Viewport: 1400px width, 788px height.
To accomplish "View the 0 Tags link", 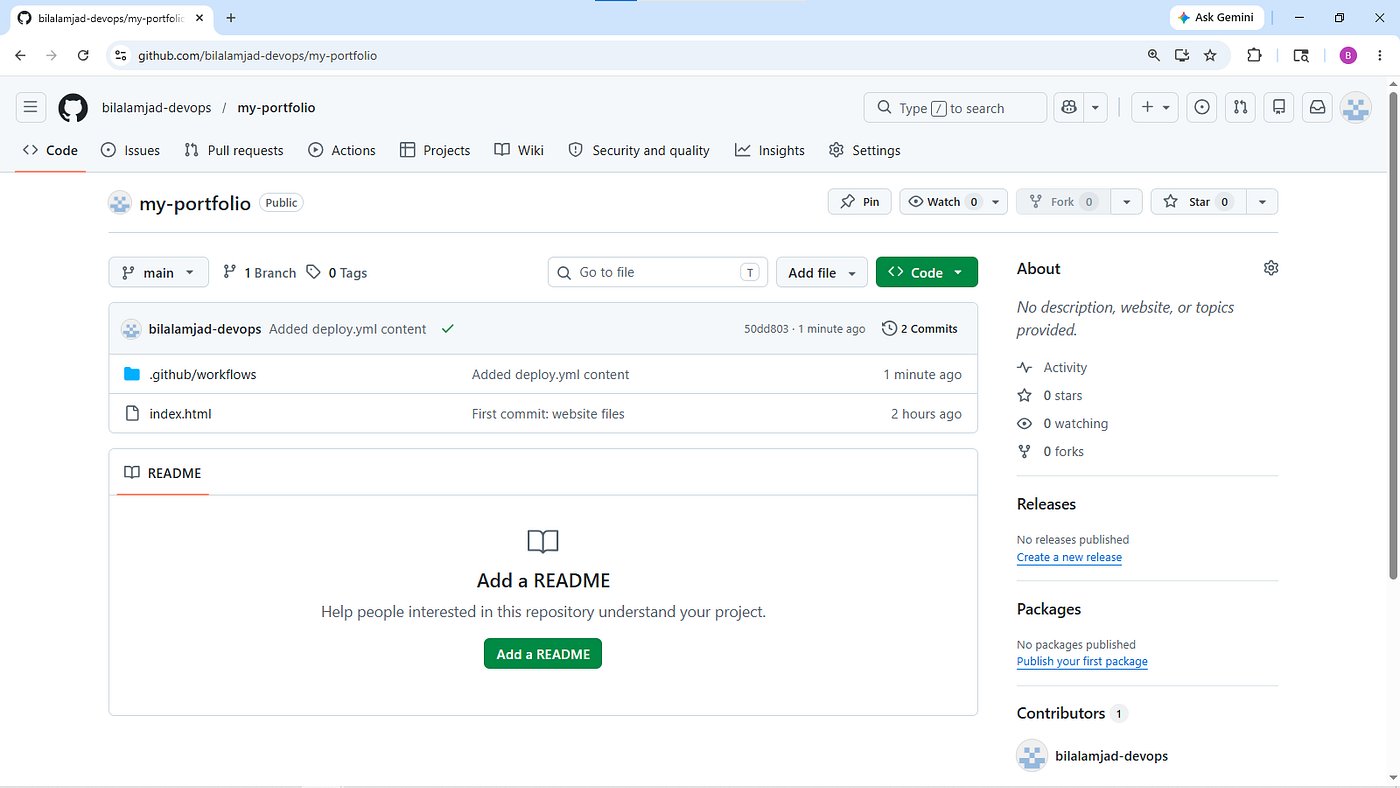I will 337,273.
